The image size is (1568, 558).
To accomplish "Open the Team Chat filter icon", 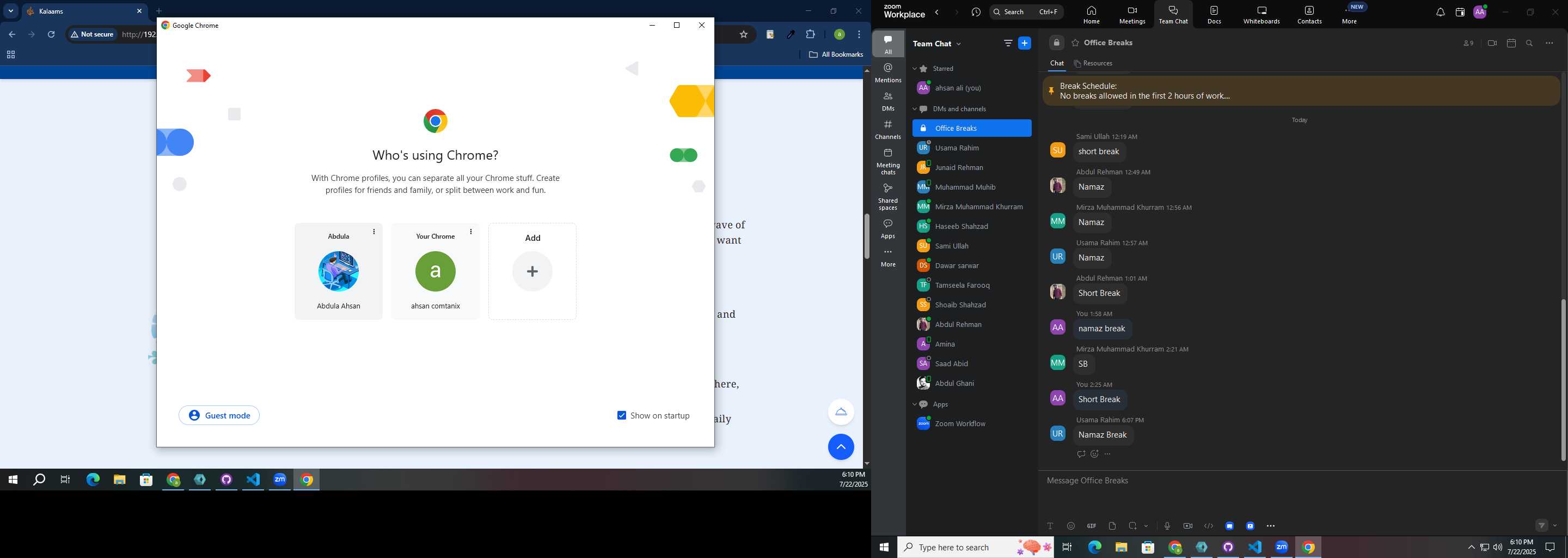I will (1008, 43).
